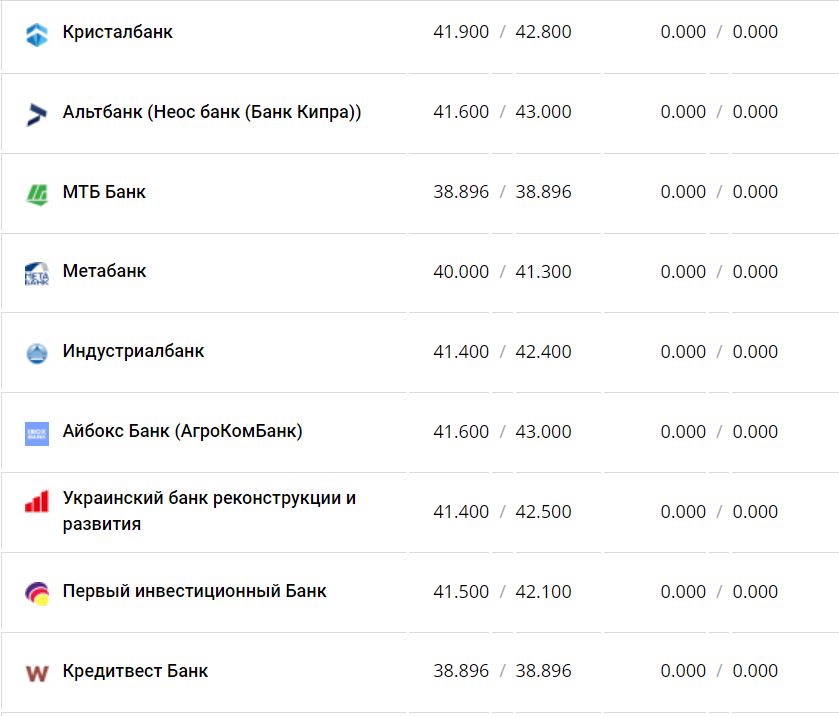Viewport: 839px width, 716px height.
Task: Click the green МТБ Банк logo
Action: (37, 193)
